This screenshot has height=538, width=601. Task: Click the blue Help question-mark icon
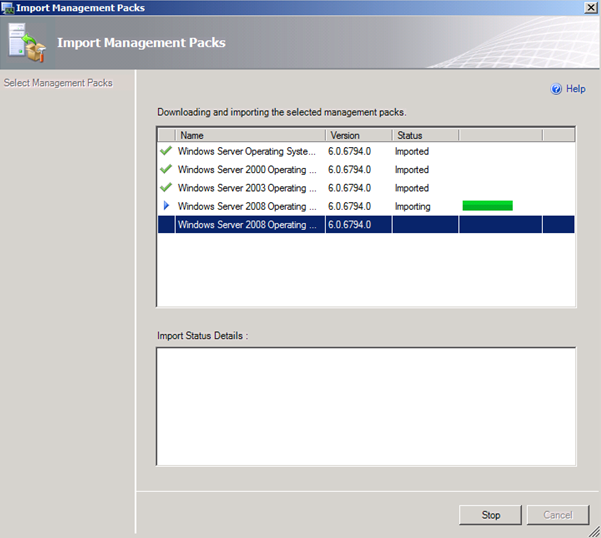click(x=556, y=89)
